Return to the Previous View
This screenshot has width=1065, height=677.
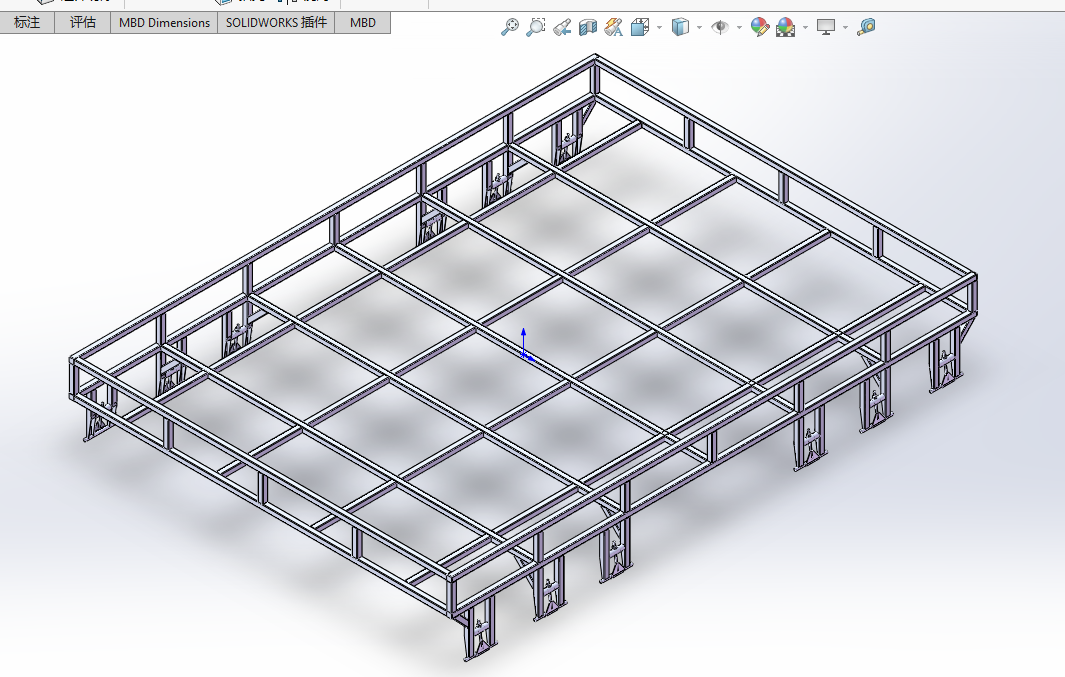[x=563, y=28]
